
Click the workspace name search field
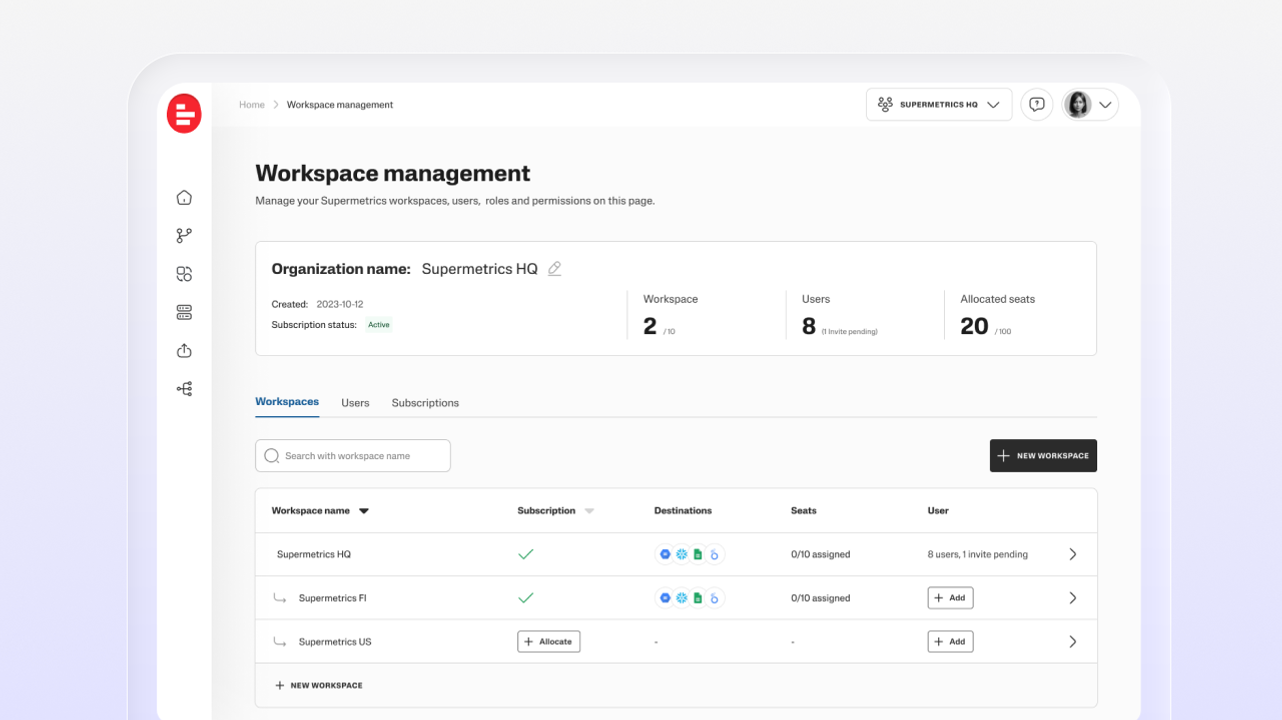coord(353,456)
